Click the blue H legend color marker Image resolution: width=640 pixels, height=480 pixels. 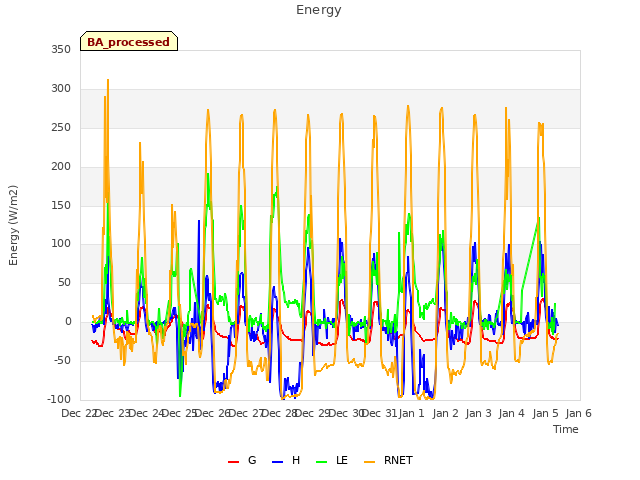(x=277, y=462)
